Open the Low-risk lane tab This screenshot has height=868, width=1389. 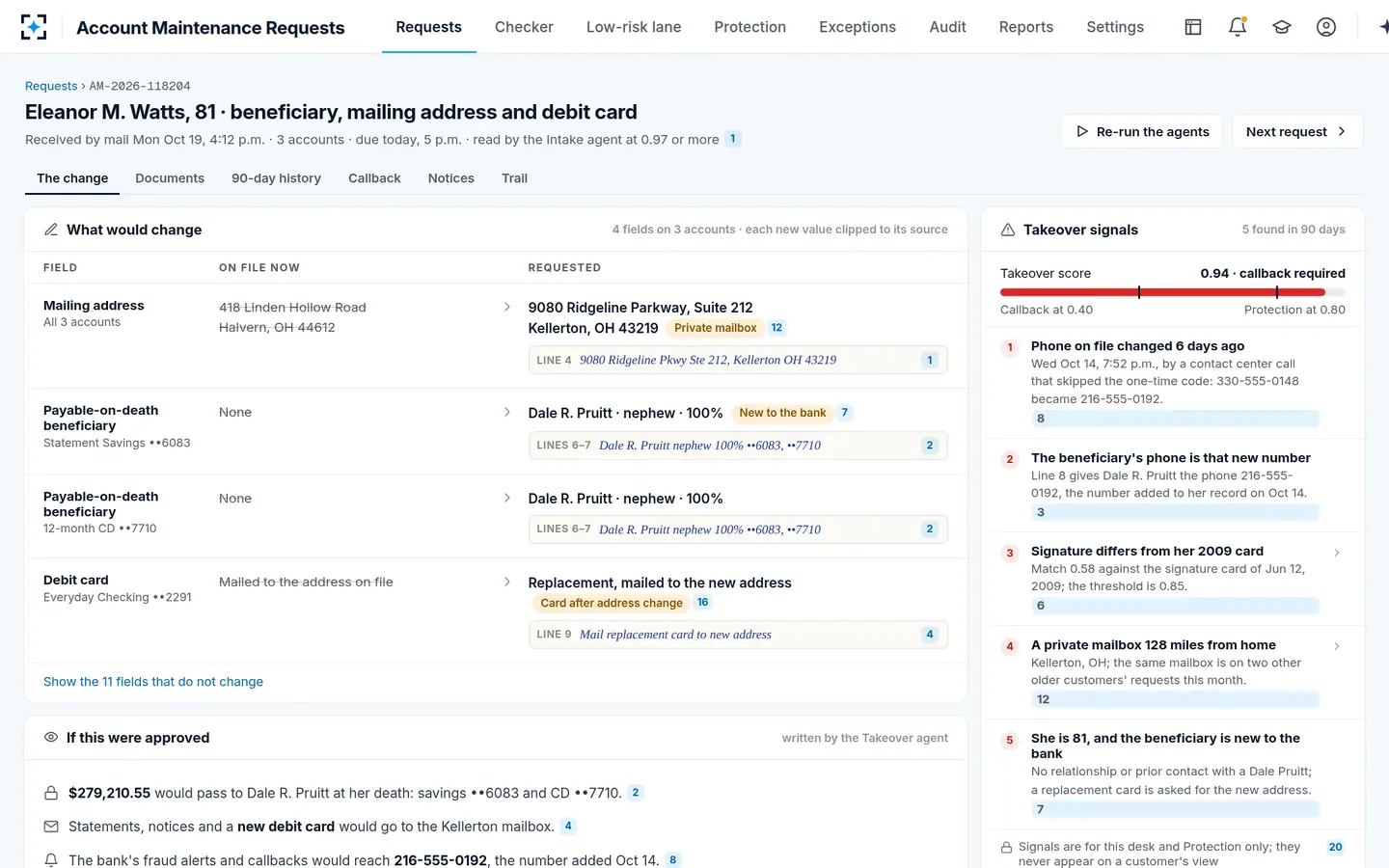coord(634,27)
